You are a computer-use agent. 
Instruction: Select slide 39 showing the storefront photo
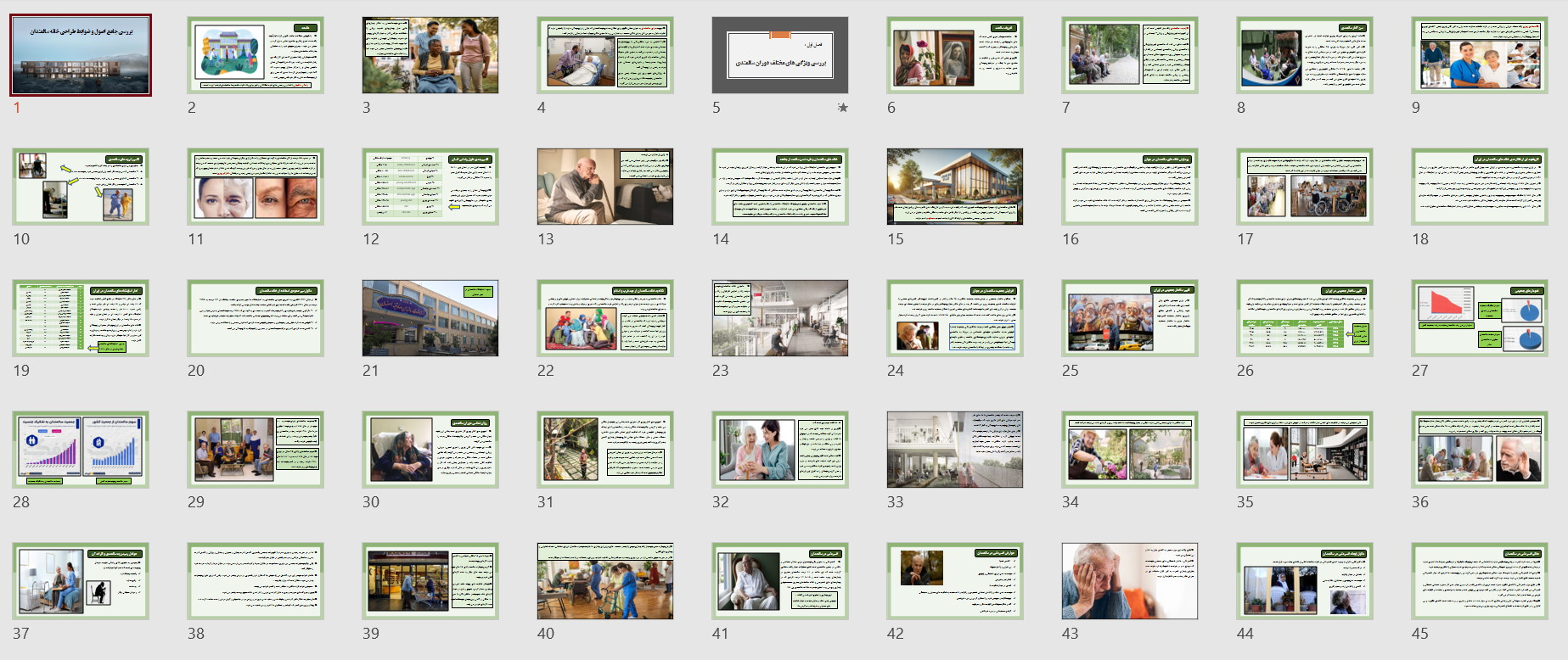point(430,581)
